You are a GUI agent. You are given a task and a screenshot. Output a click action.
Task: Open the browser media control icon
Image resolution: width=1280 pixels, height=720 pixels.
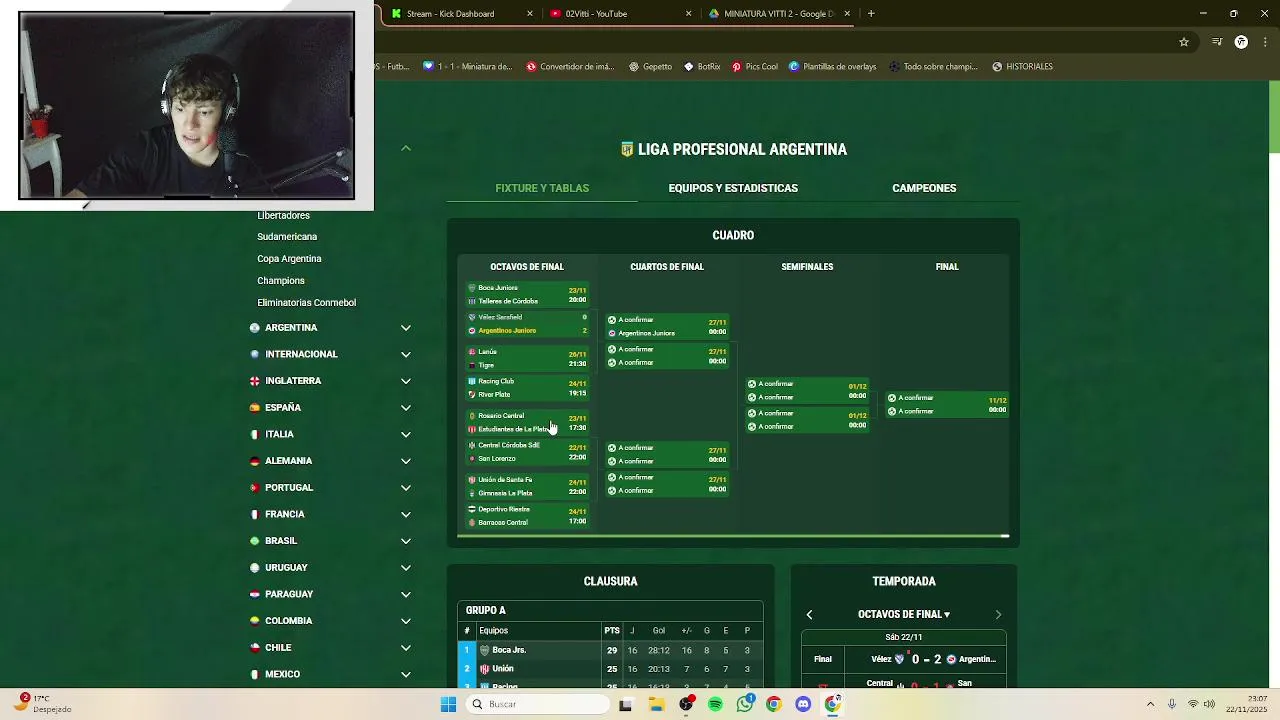[1217, 42]
